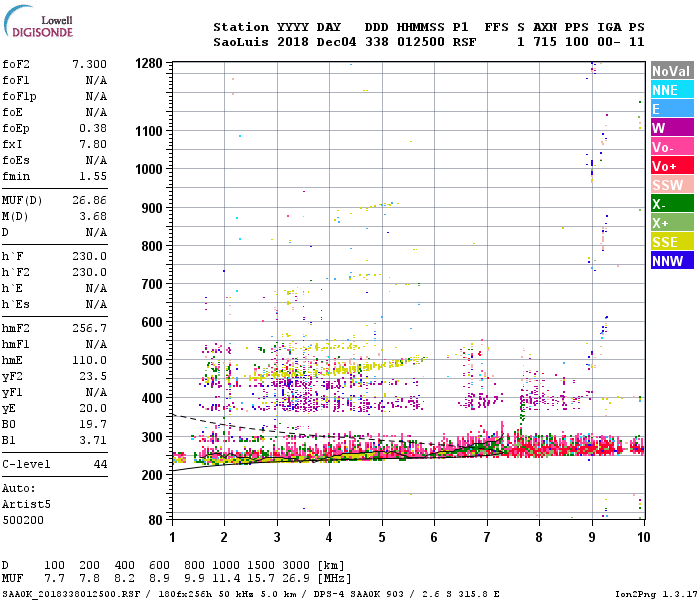This screenshot has width=700, height=600.
Task: Select the NNW blue legend swatch
Action: [672, 260]
